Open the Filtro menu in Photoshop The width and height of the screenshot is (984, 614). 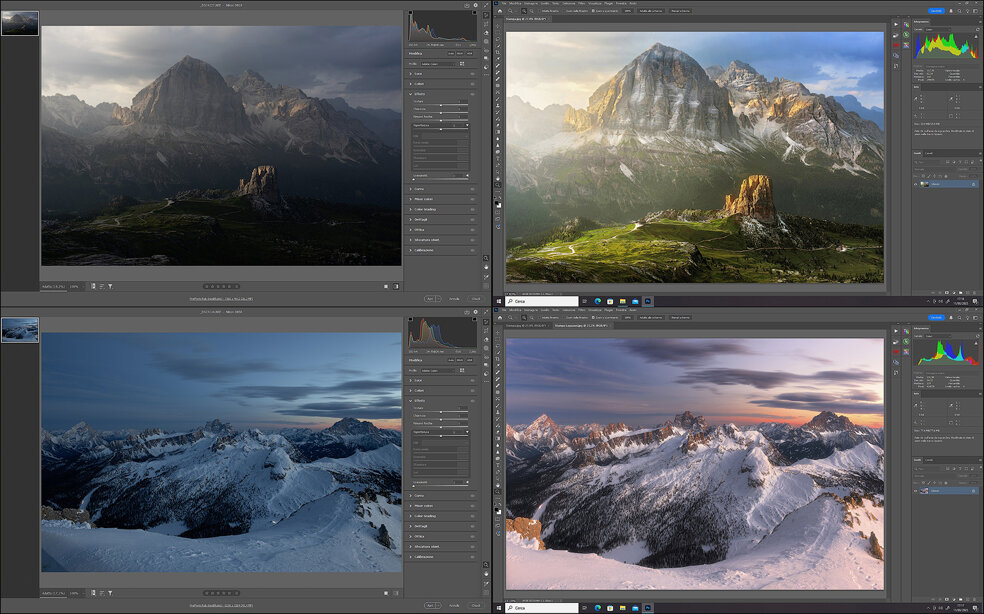tap(582, 4)
